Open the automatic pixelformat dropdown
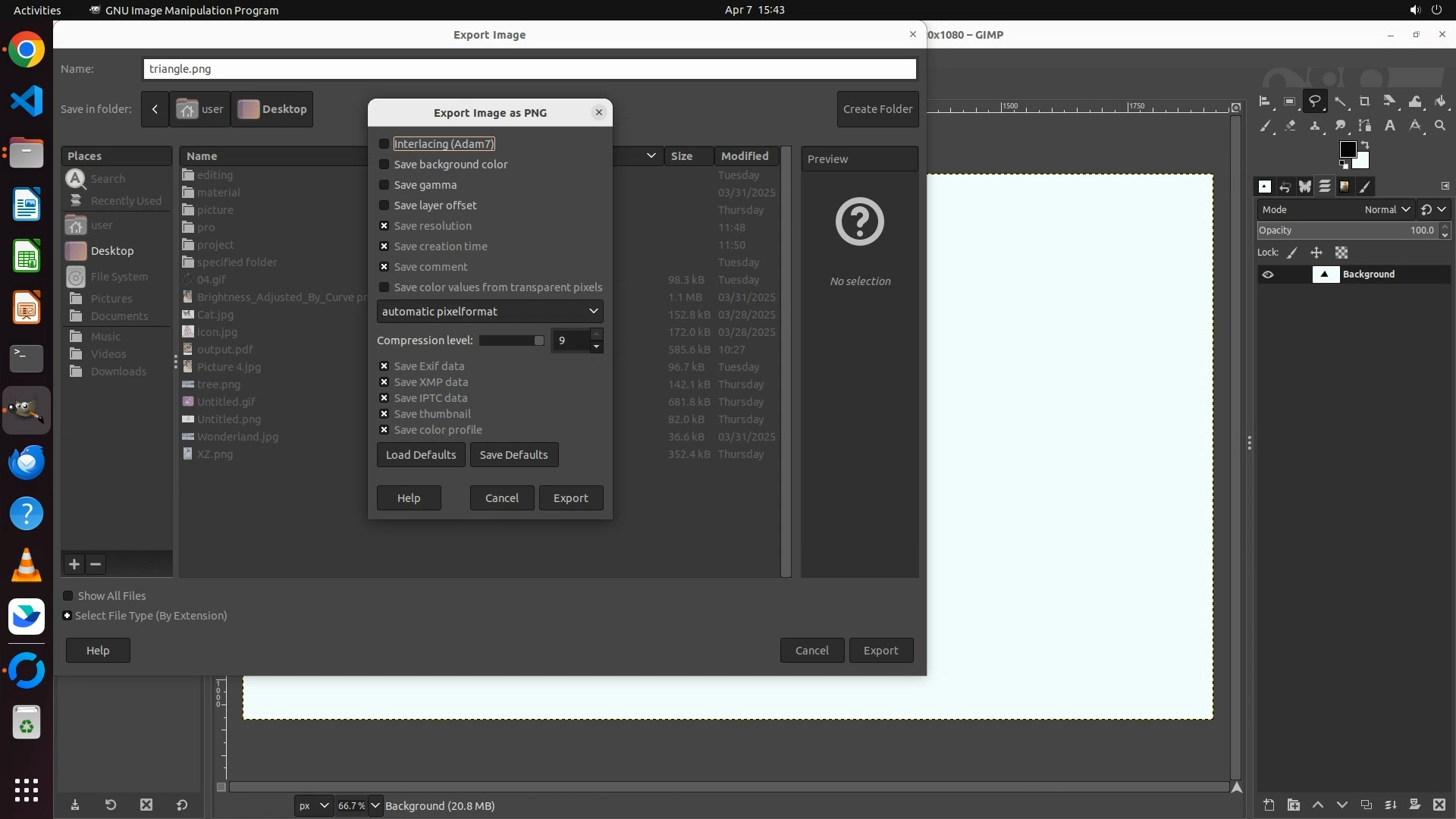The image size is (1456, 819). click(x=490, y=312)
